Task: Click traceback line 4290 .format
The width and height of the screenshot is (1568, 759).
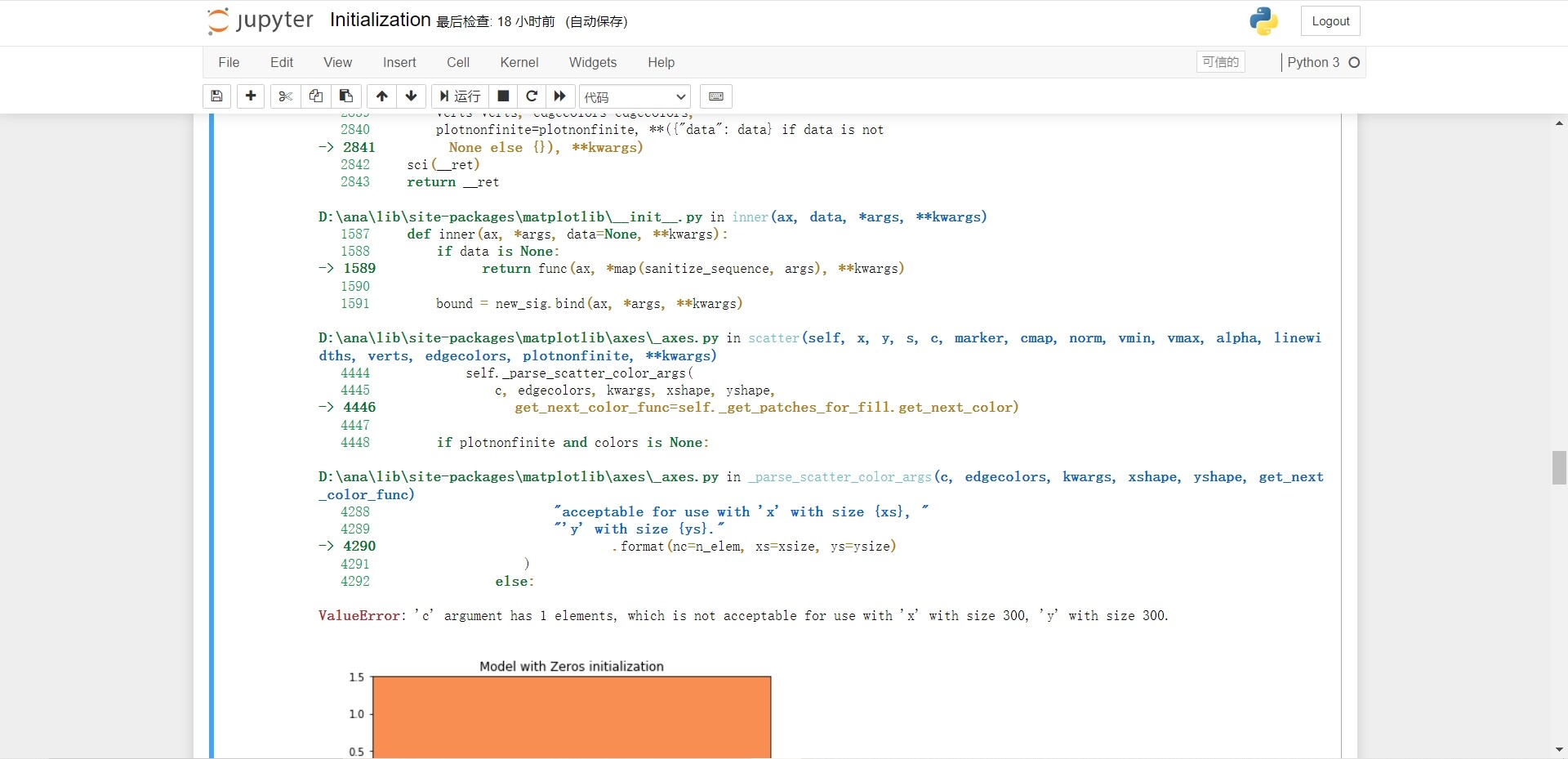Action: pos(607,546)
